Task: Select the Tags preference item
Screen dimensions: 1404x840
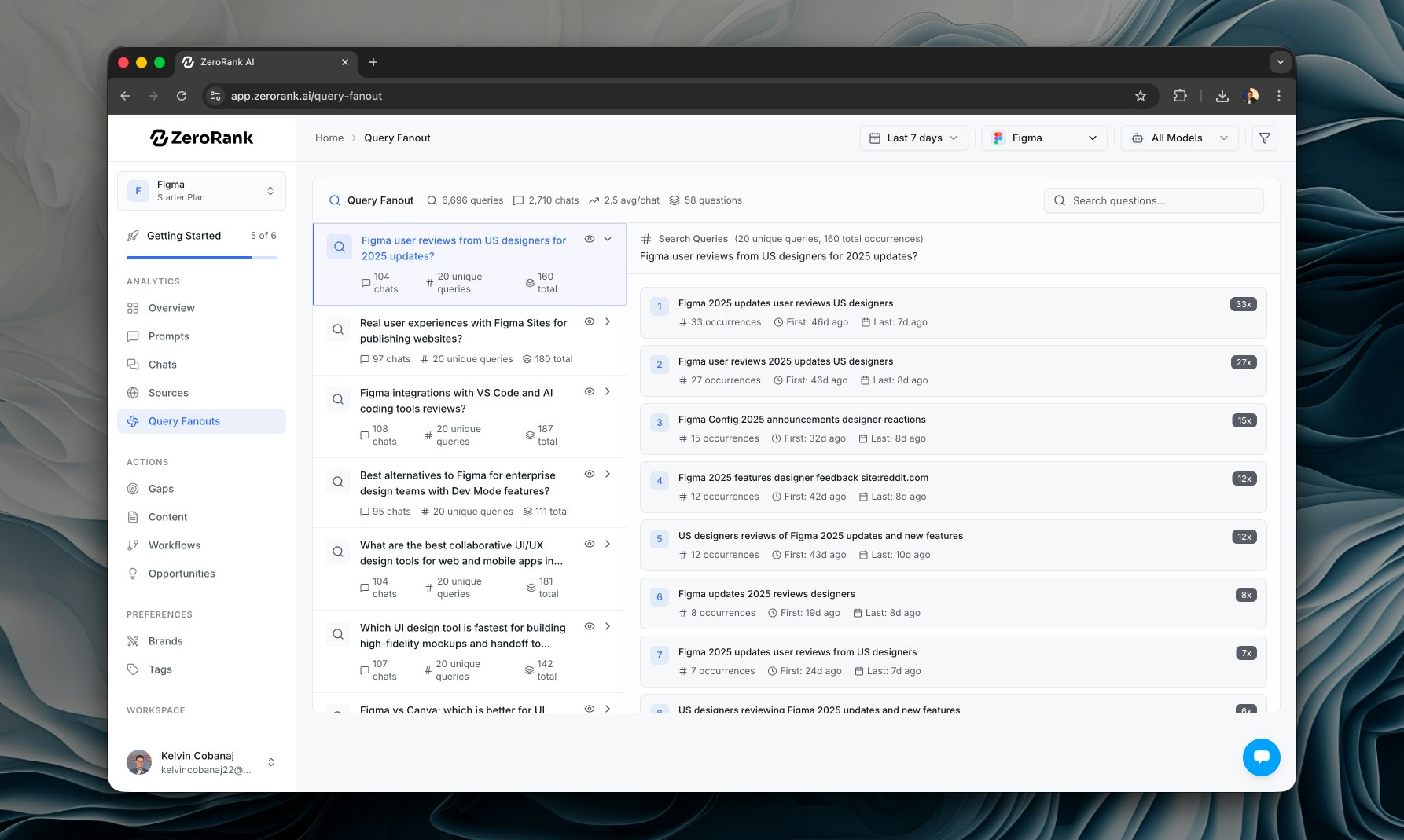Action: [x=160, y=669]
